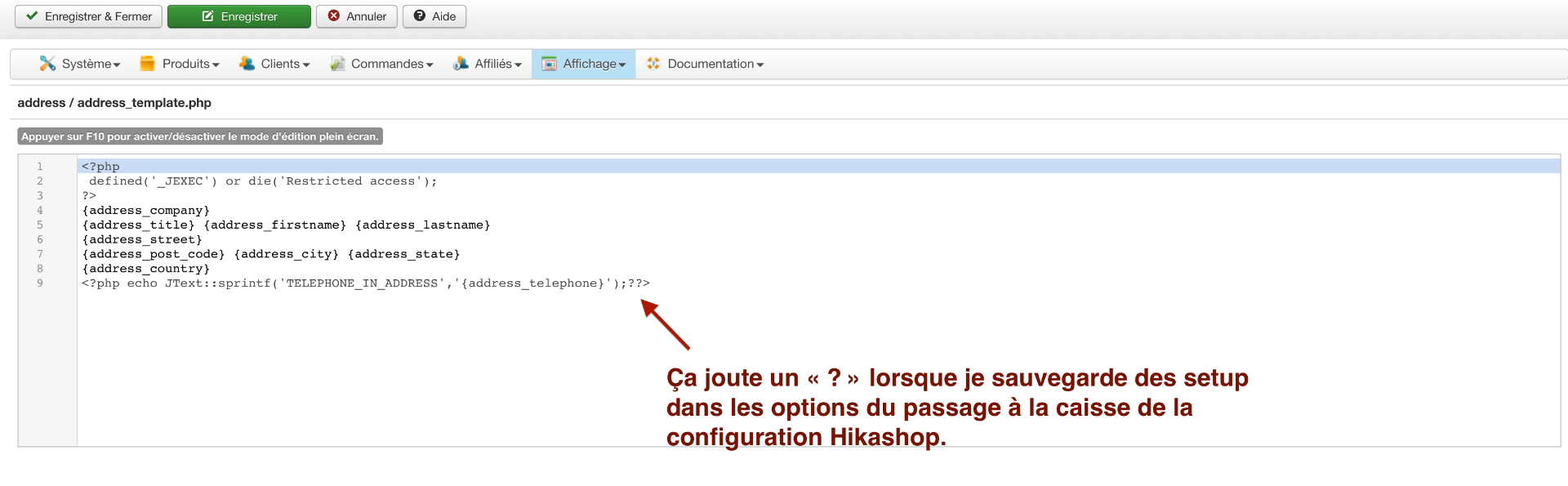The height and width of the screenshot is (486, 1568).
Task: Click the JText::sprintf telephone code line
Action: (366, 283)
